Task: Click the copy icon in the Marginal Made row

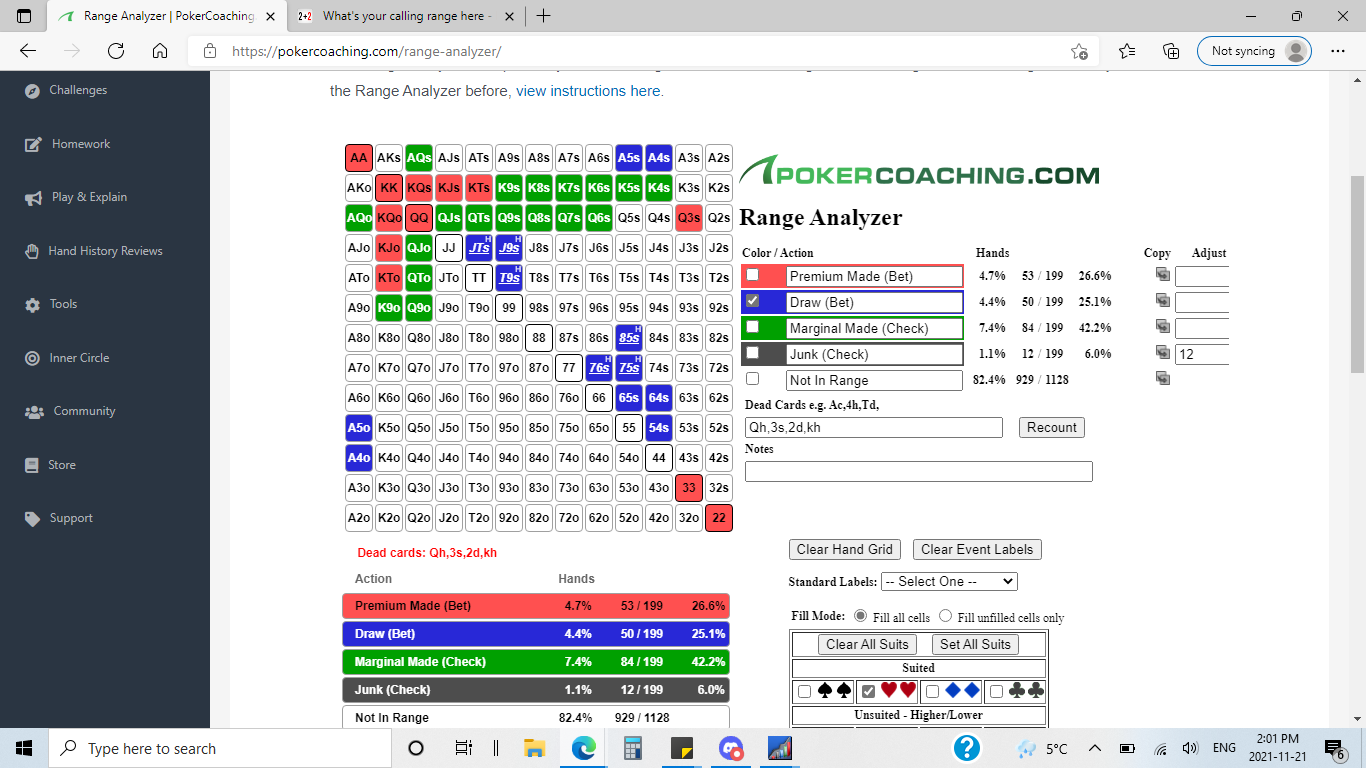Action: click(1162, 327)
